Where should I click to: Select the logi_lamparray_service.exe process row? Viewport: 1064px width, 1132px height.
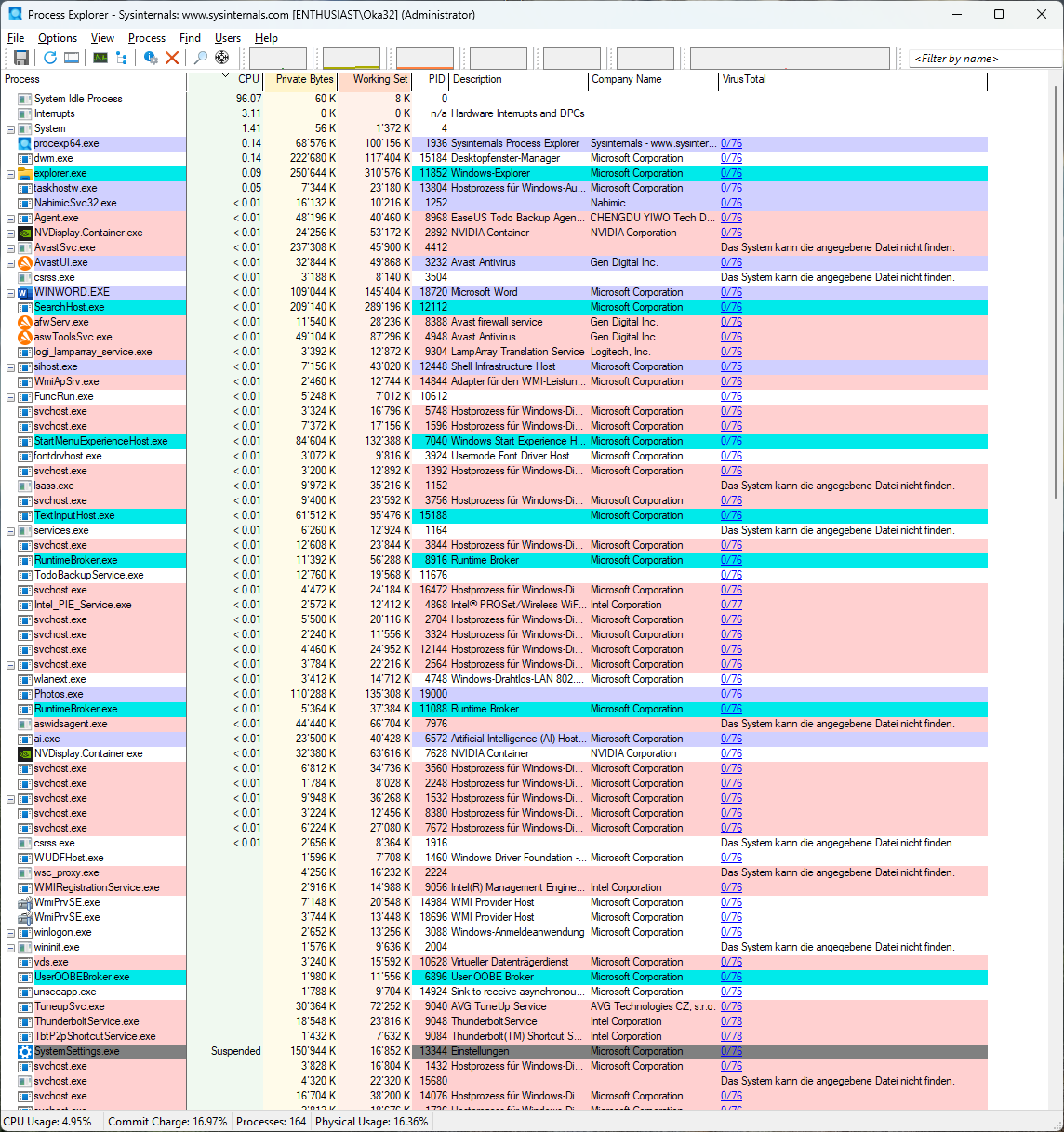click(493, 352)
